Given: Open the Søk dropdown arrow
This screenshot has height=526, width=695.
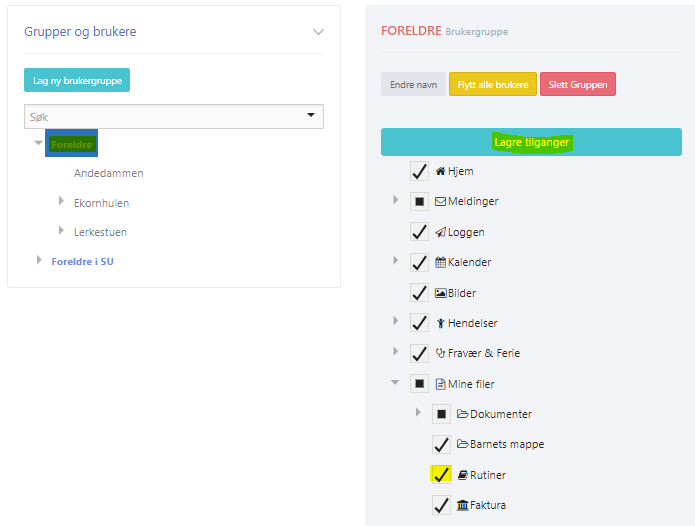Looking at the screenshot, I should point(311,115).
